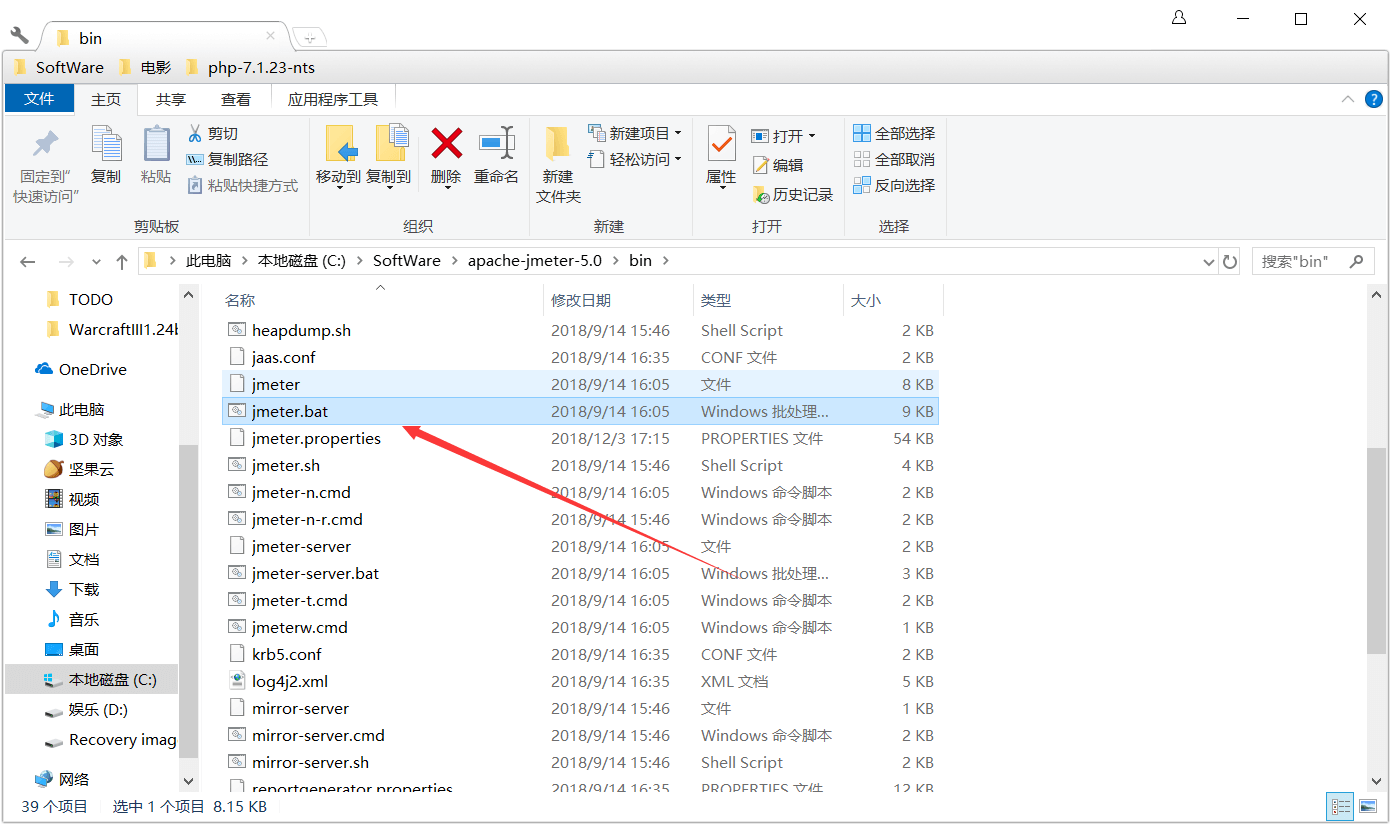Collapse the ribbon with the chevron
The width and height of the screenshot is (1391, 825).
(x=1348, y=99)
